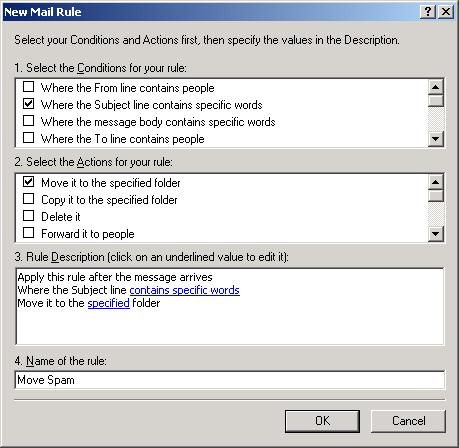The image size is (459, 448).
Task: Uncheck 'Move it to the specified folder'
Action: tap(28, 182)
